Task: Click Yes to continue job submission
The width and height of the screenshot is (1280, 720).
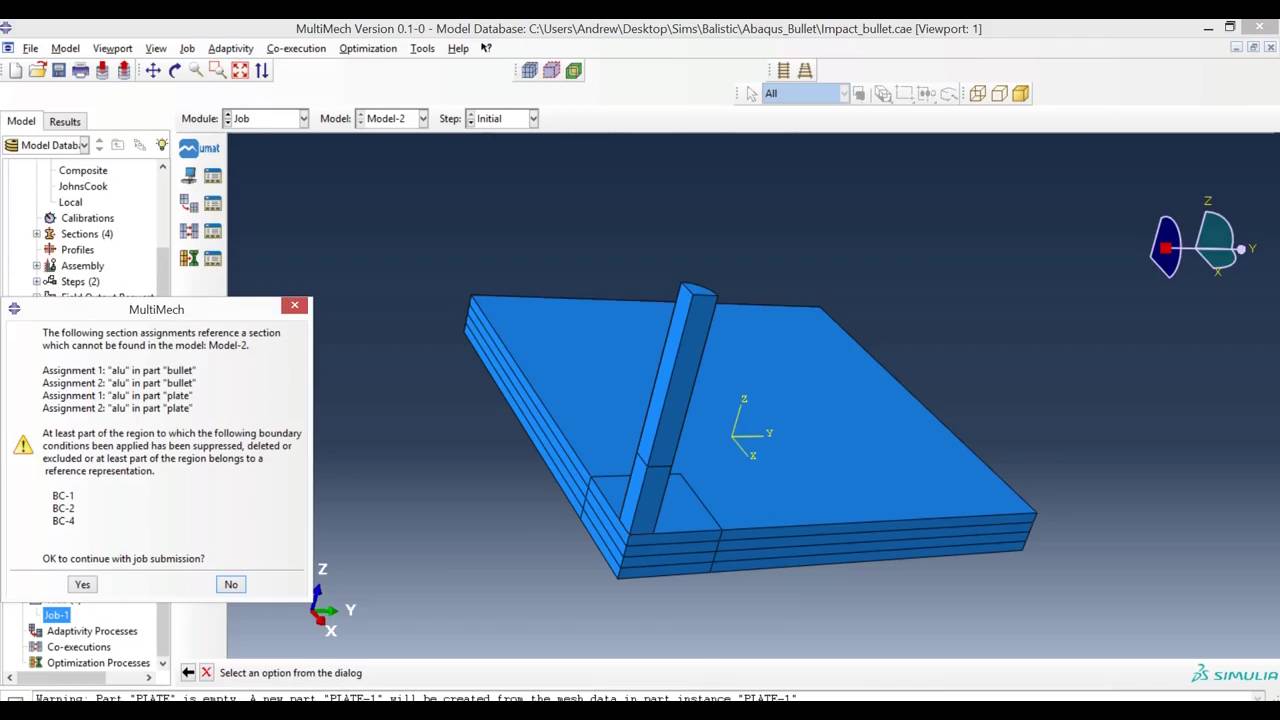Action: pyautogui.click(x=82, y=584)
